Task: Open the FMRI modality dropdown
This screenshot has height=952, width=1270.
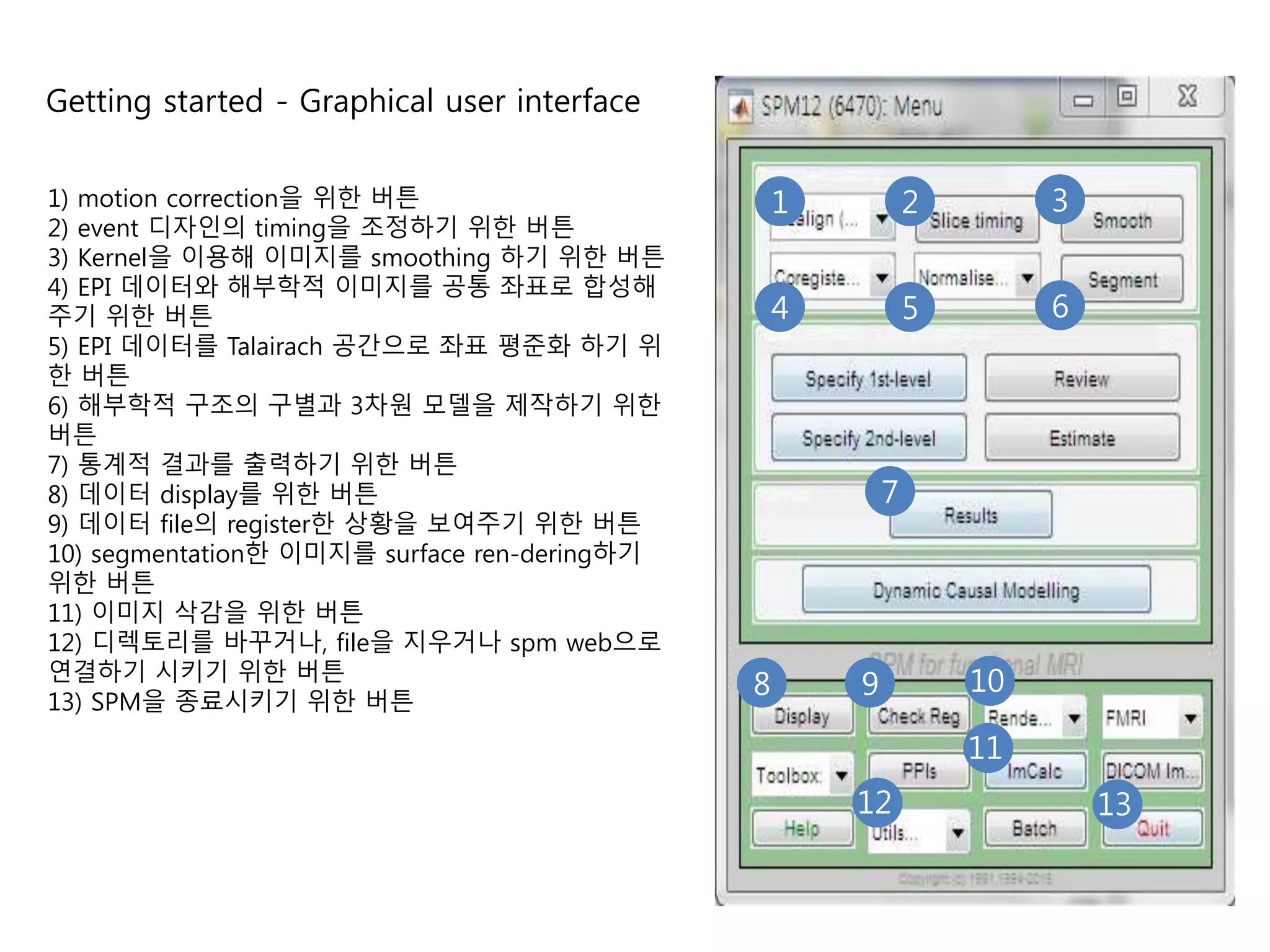Action: coord(1190,718)
